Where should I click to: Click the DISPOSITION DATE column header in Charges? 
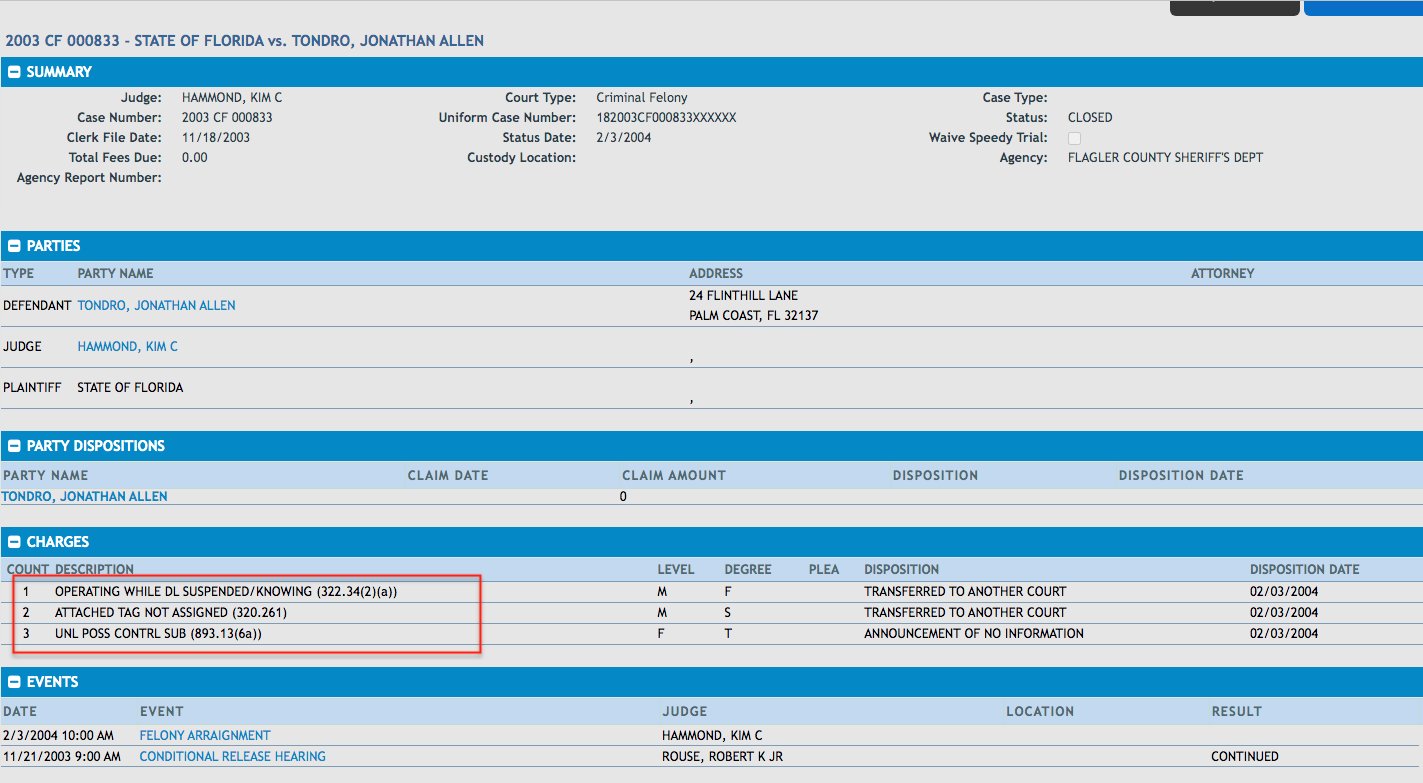(x=1304, y=569)
